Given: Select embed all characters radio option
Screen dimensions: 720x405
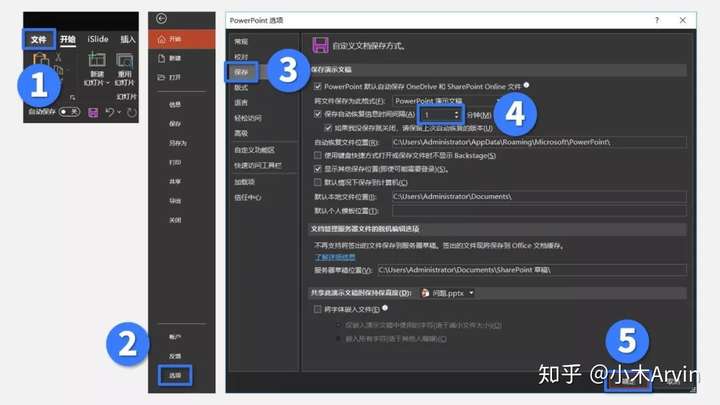Looking at the screenshot, I should click(x=338, y=339).
